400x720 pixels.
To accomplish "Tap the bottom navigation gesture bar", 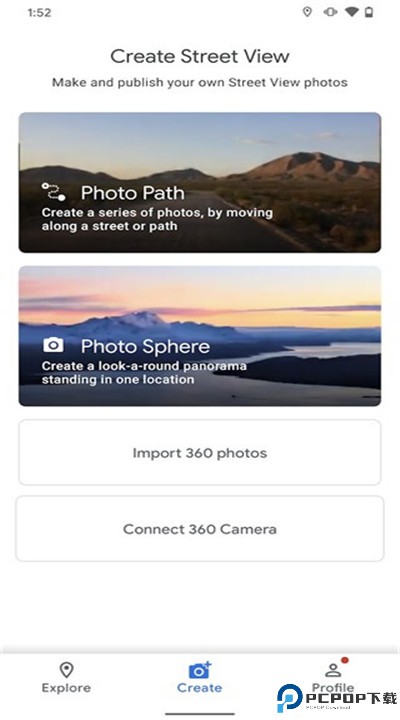I will [x=200, y=714].
